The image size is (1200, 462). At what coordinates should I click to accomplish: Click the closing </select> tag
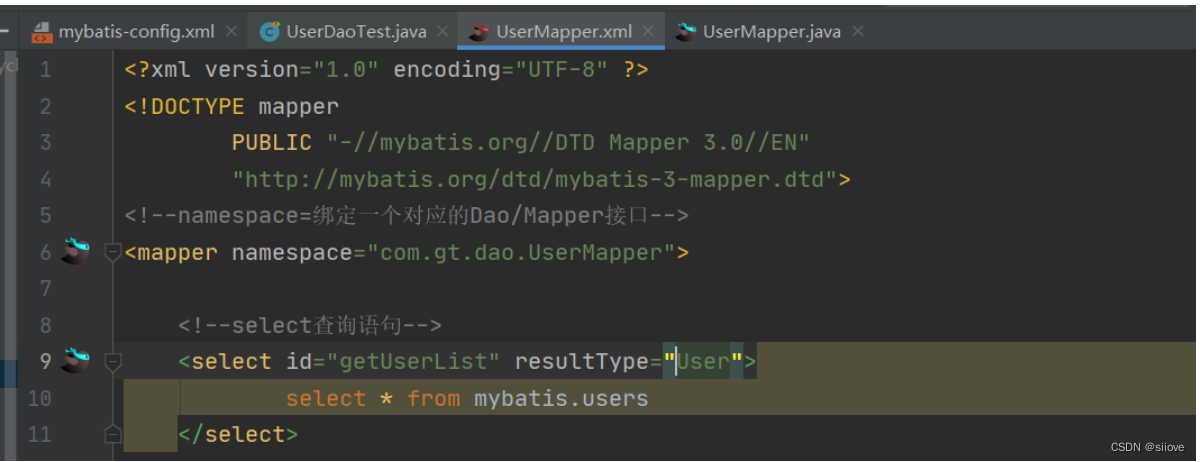238,434
